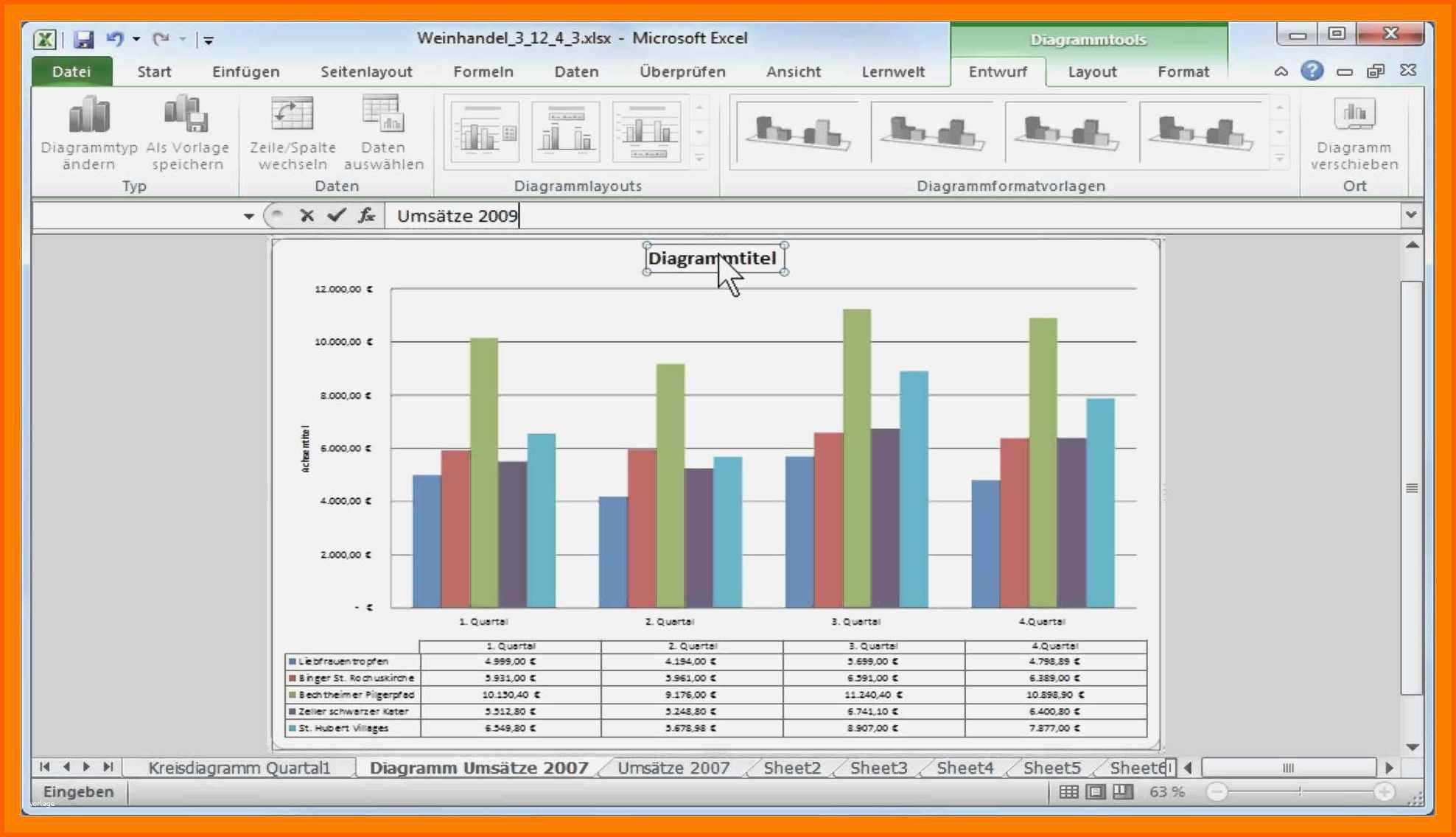Click the formula bar text Umsätze 2009
1456x837 pixels.
[x=458, y=216]
